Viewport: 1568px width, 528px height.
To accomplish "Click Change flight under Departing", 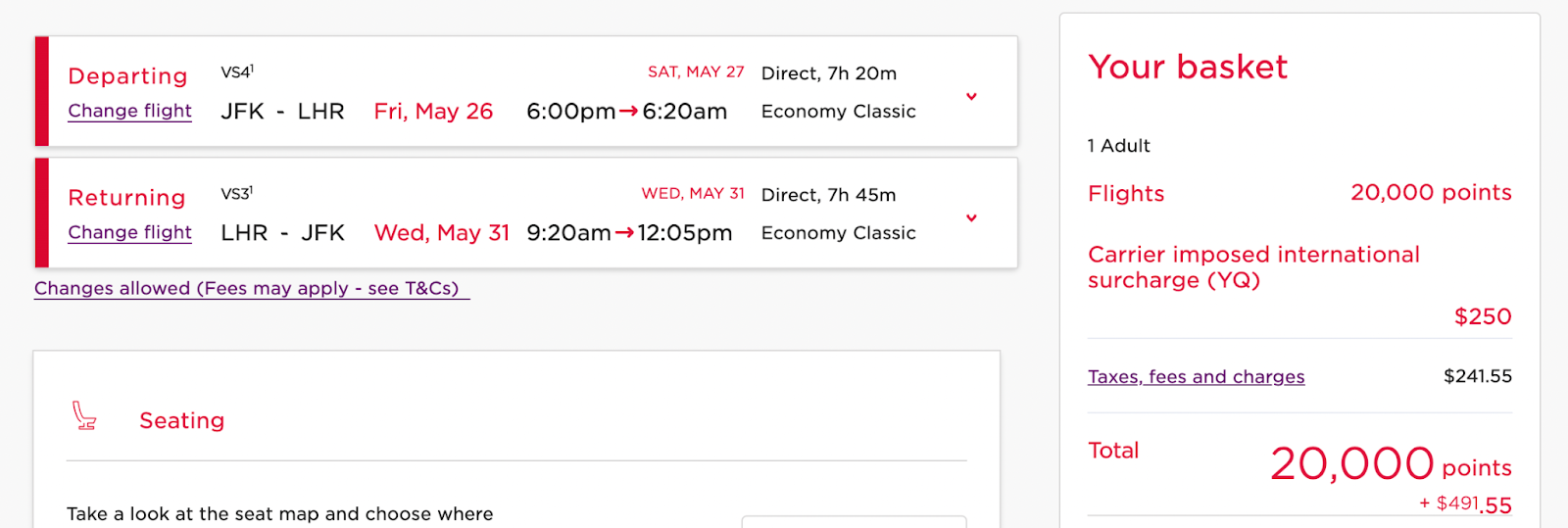I will [x=130, y=111].
